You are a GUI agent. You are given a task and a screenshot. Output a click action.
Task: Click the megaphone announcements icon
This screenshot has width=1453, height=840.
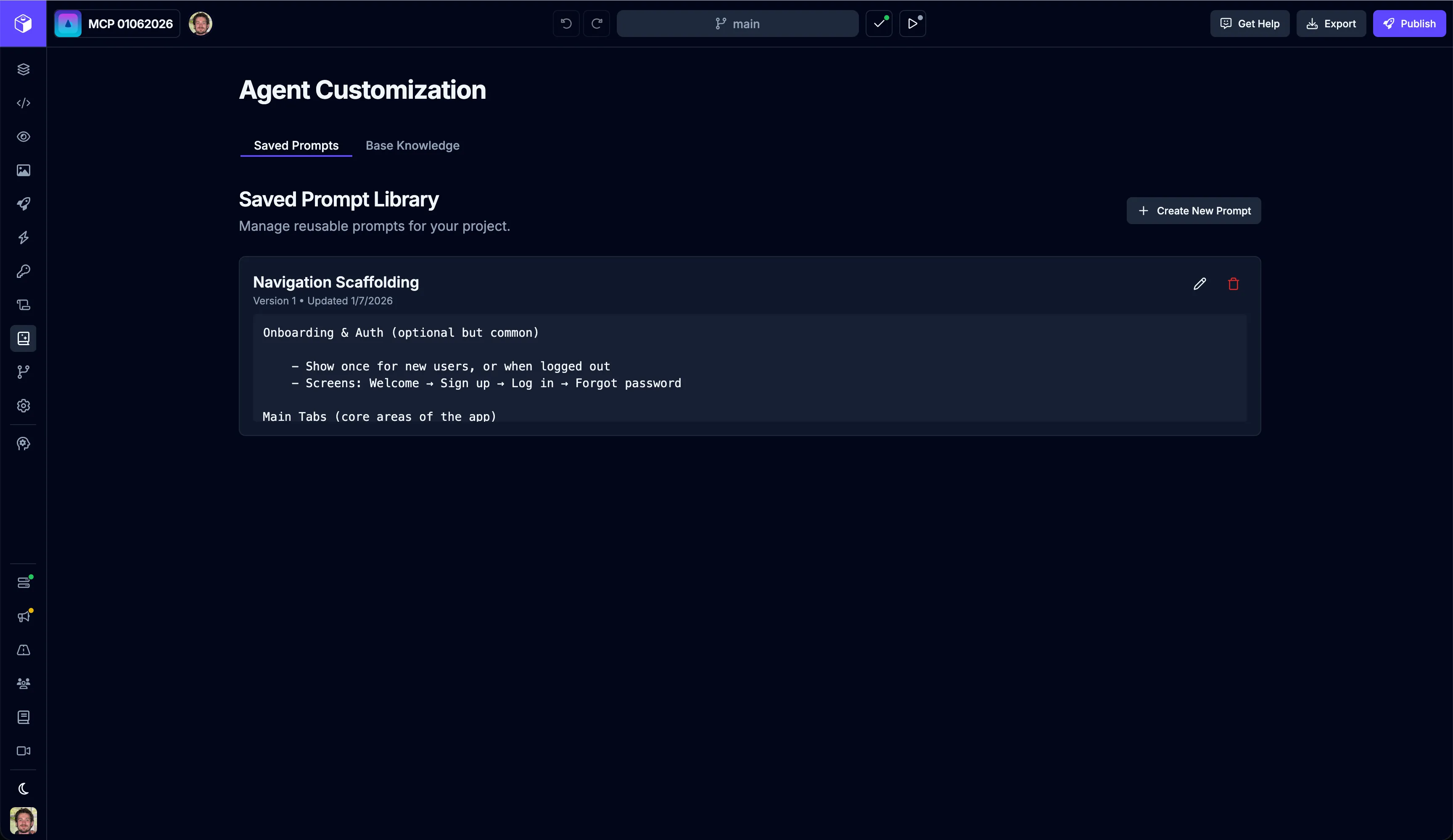point(23,616)
